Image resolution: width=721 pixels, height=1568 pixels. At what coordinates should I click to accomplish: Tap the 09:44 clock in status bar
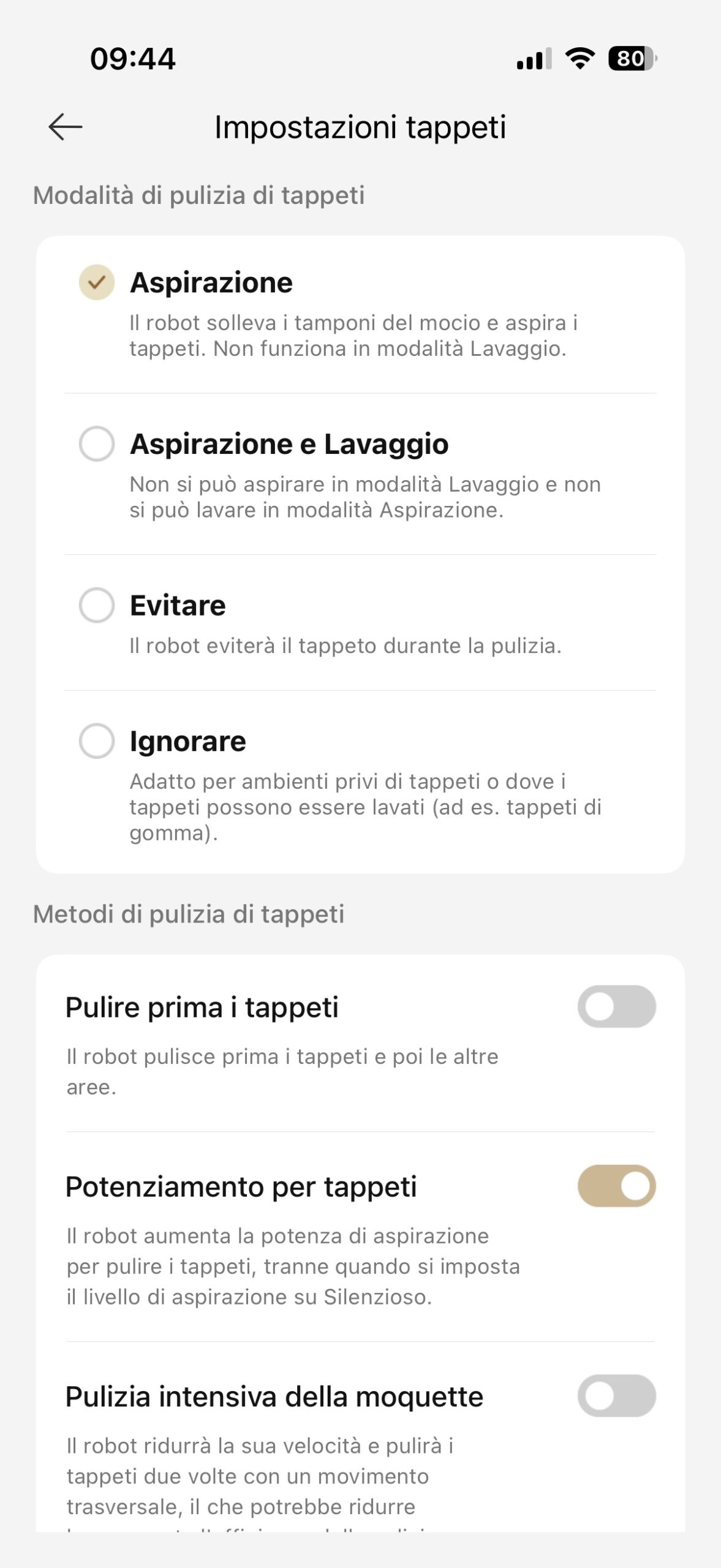[132, 59]
